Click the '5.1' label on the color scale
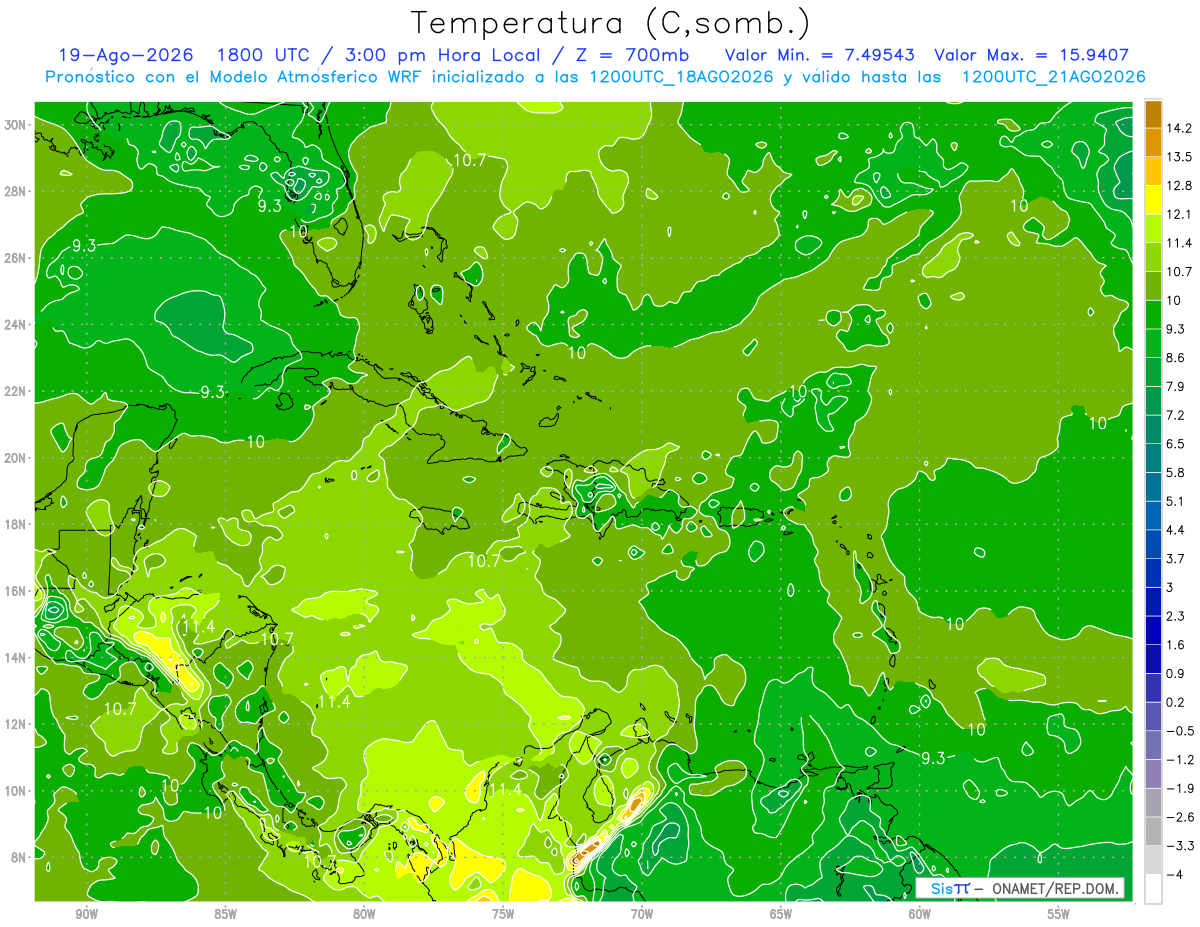Viewport: 1200px width, 927px height. click(x=1177, y=501)
